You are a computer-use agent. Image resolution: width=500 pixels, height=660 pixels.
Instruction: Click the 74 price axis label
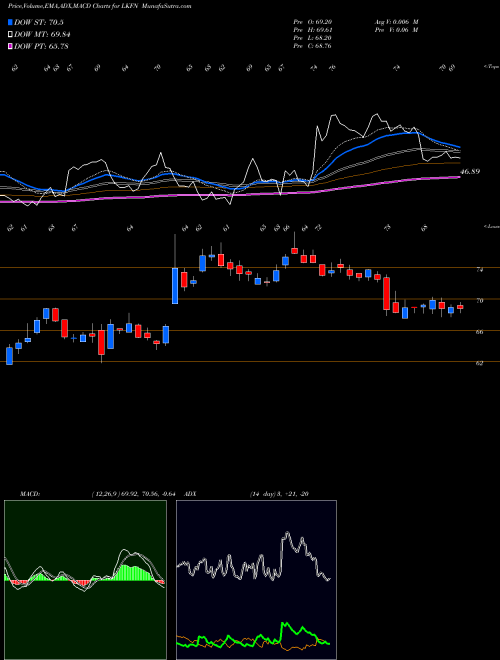pyautogui.click(x=479, y=270)
